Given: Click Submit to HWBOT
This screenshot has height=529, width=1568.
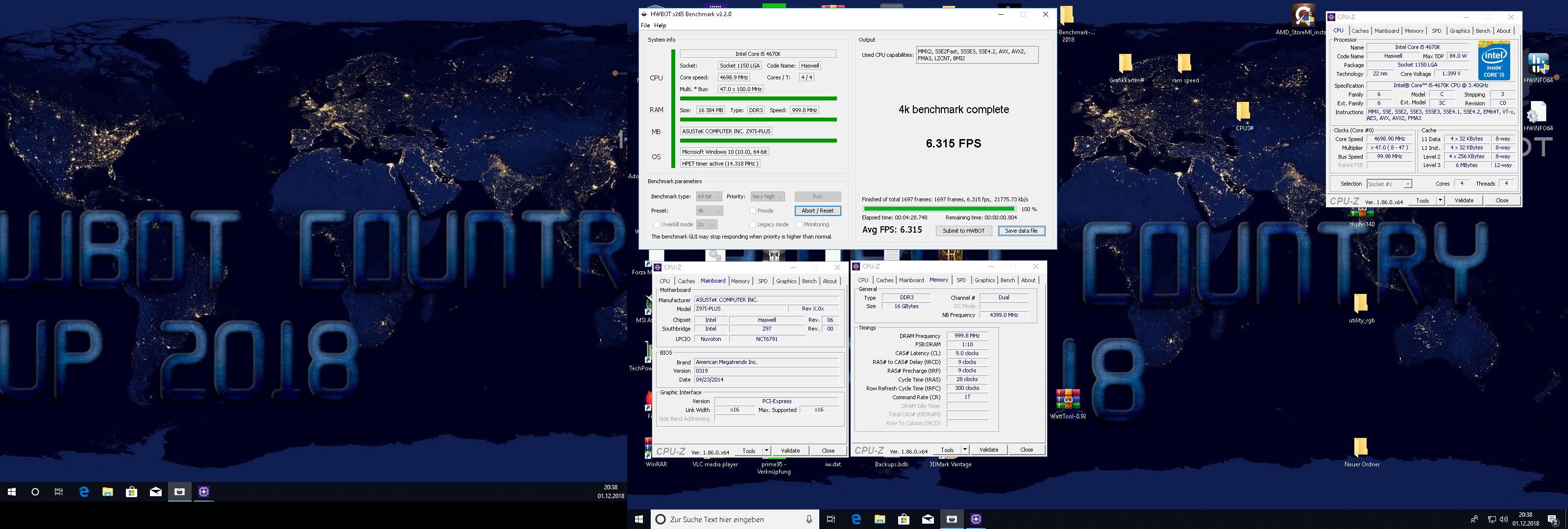Looking at the screenshot, I should tap(963, 231).
